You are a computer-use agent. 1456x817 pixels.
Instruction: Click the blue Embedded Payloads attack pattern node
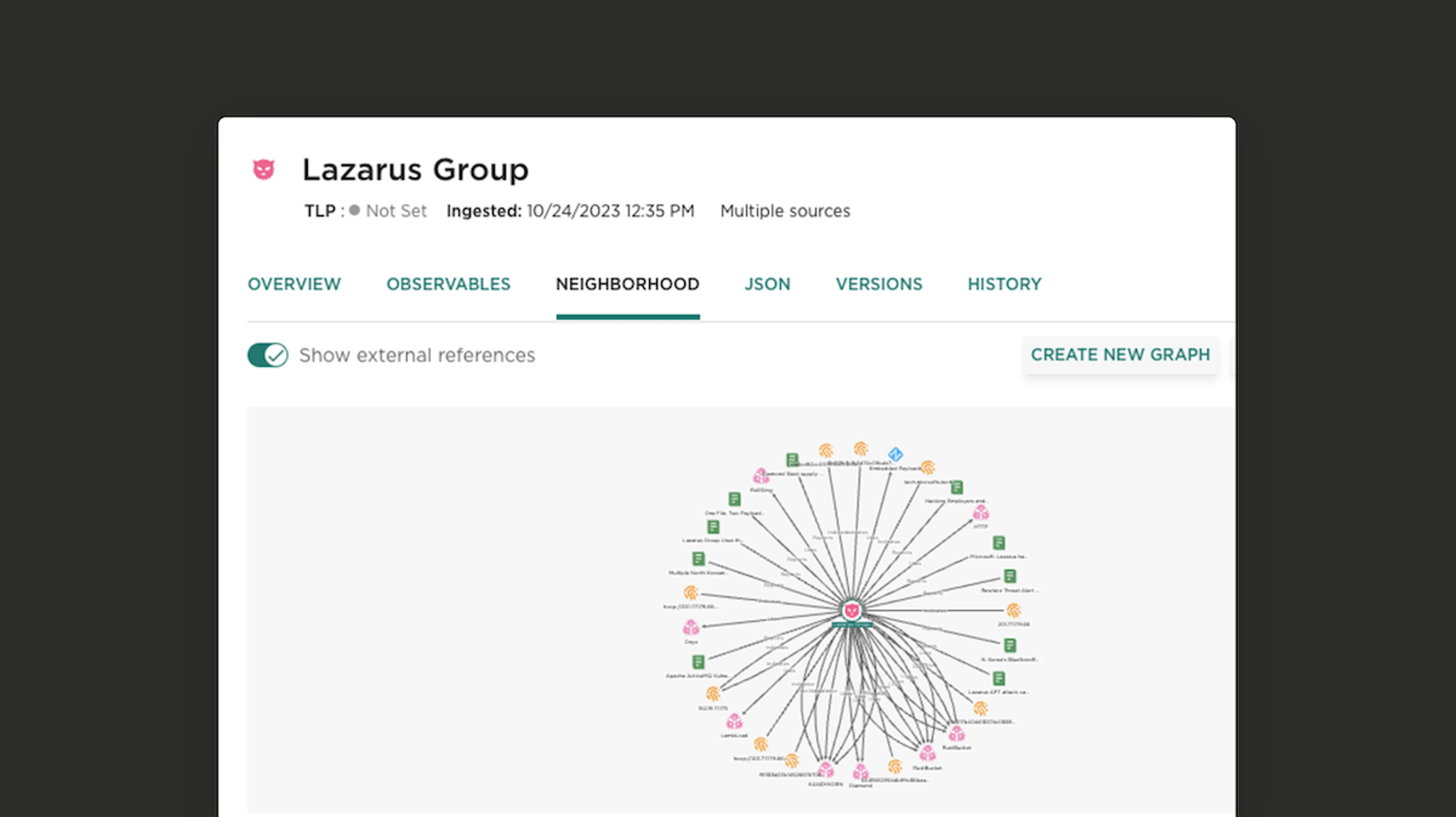point(896,454)
